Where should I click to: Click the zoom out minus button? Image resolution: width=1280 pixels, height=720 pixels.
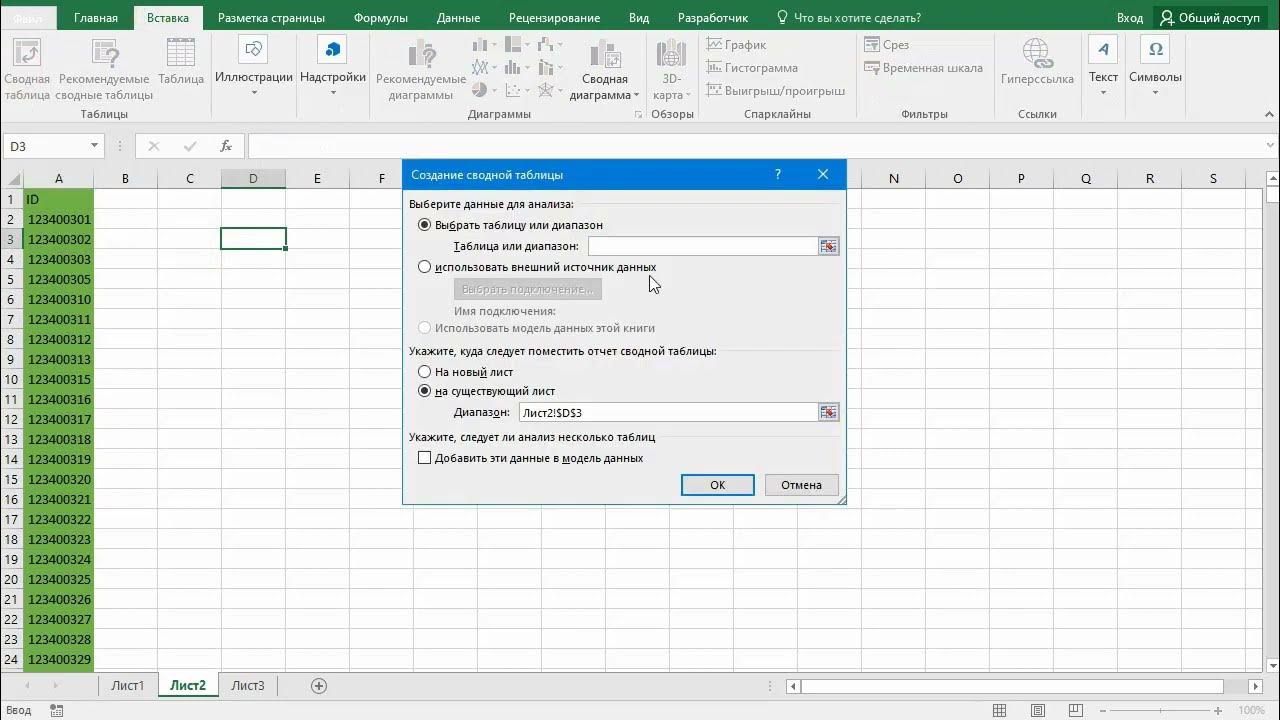click(x=1101, y=710)
